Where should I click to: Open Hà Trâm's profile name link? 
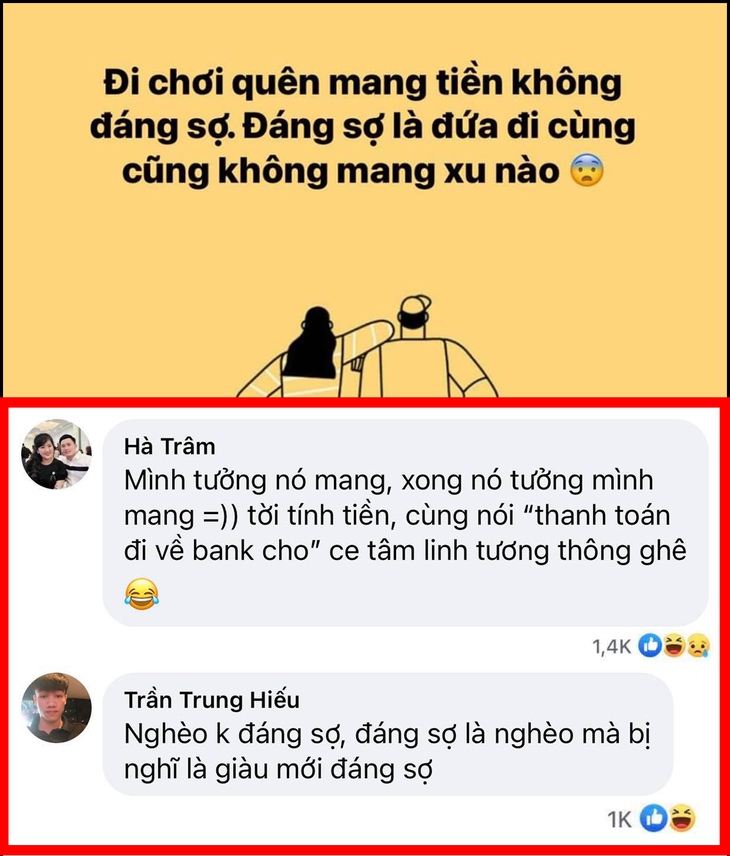coord(169,447)
